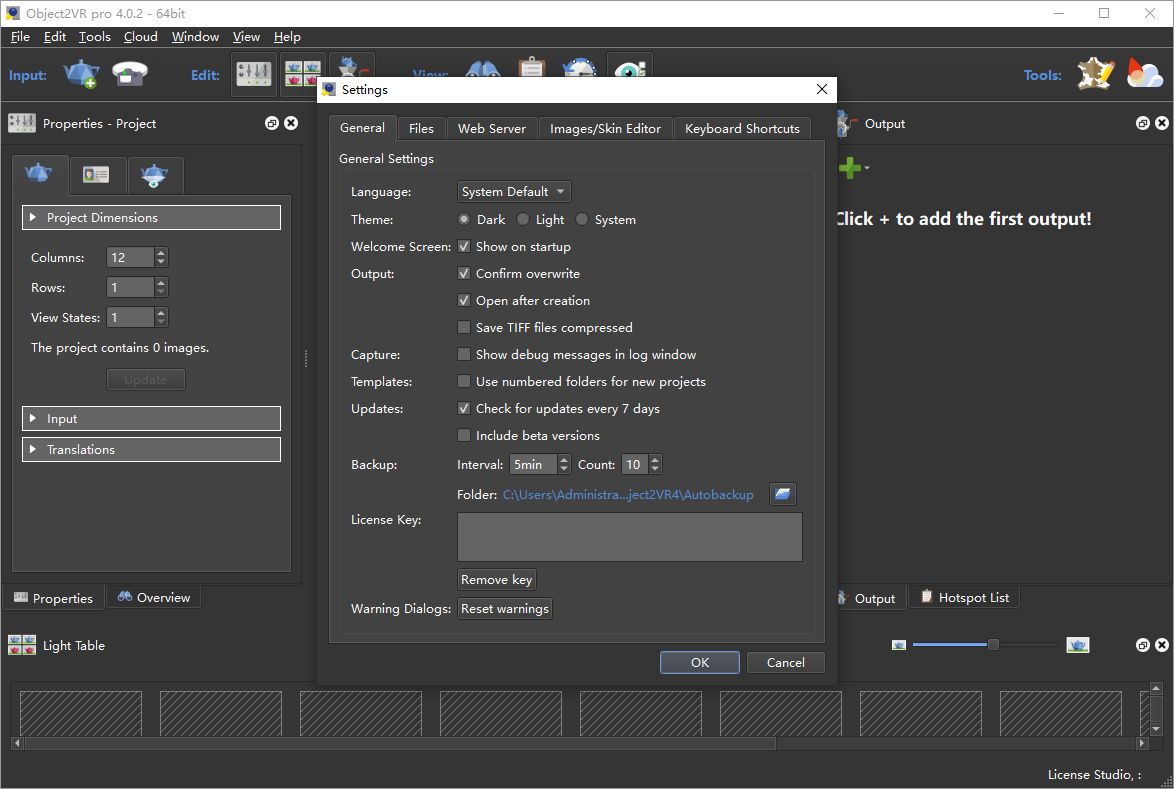This screenshot has width=1174, height=789.
Task: Toggle Confirm overwrite checkbox
Action: pos(464,273)
